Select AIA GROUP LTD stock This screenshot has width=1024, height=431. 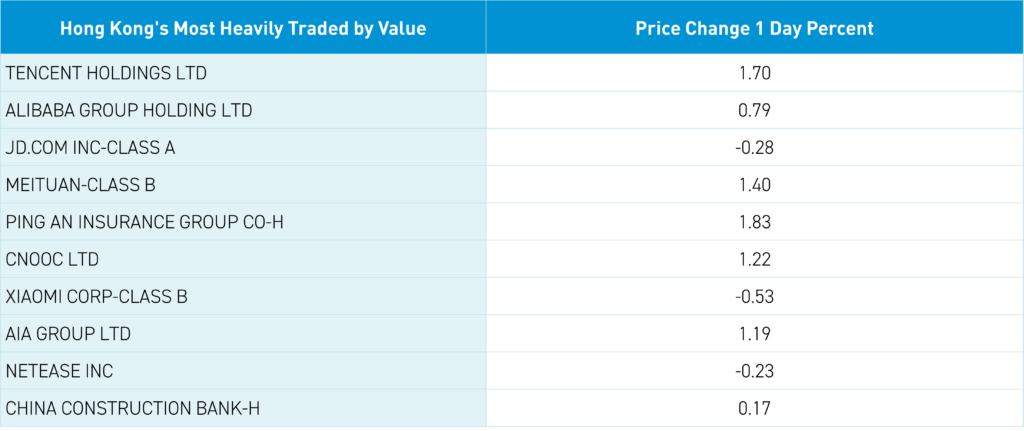click(68, 333)
